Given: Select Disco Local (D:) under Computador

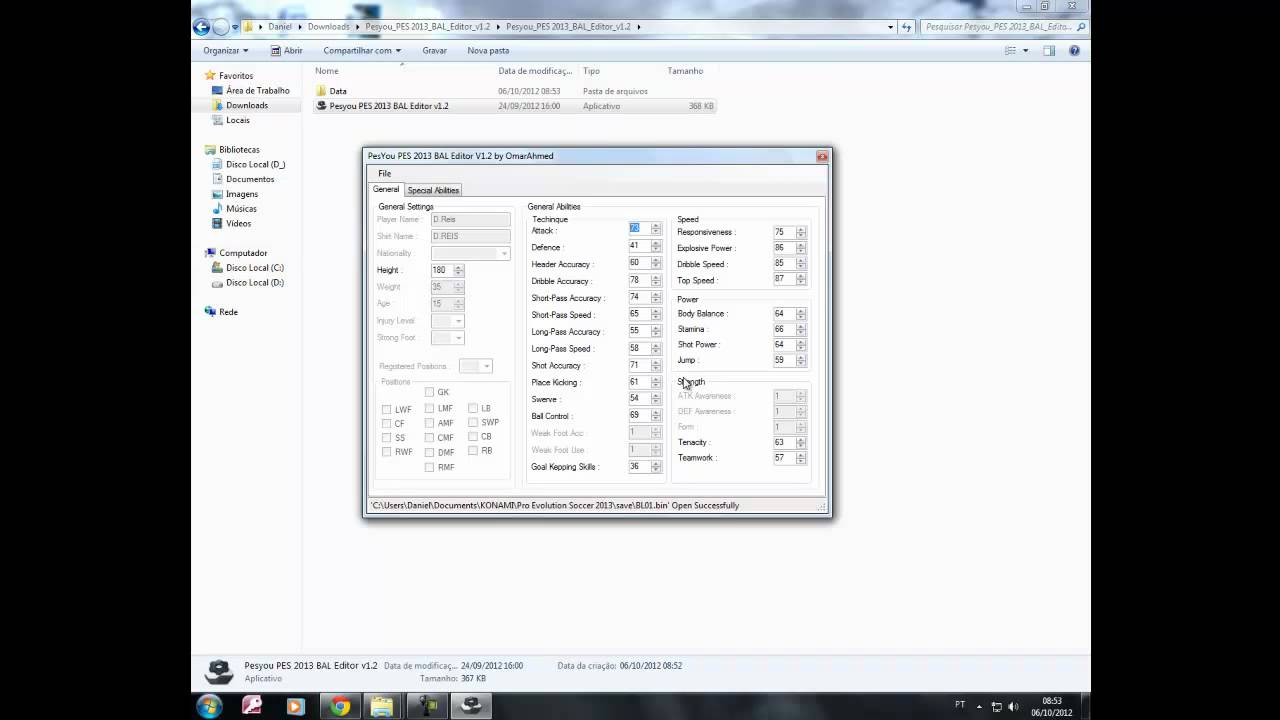Looking at the screenshot, I should coord(254,282).
